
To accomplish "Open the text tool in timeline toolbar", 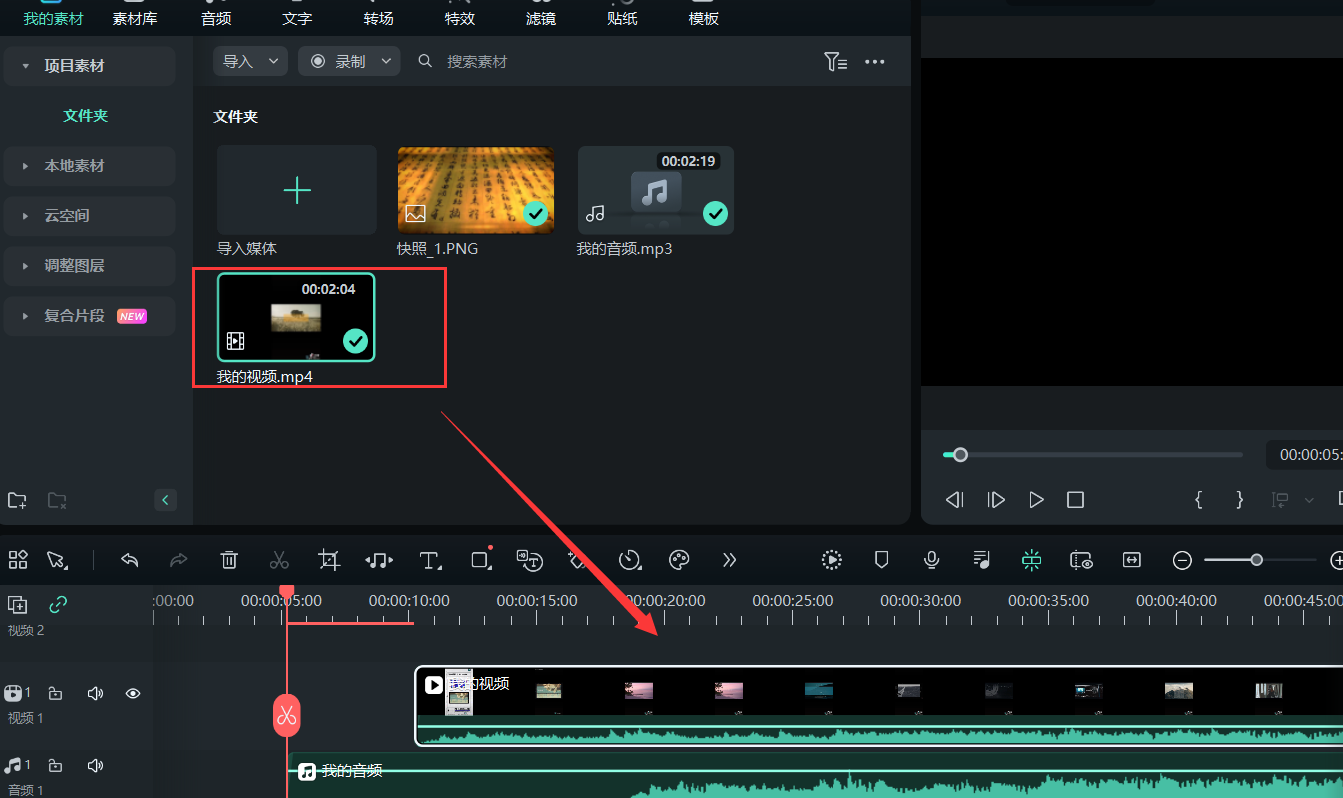I will tap(430, 560).
